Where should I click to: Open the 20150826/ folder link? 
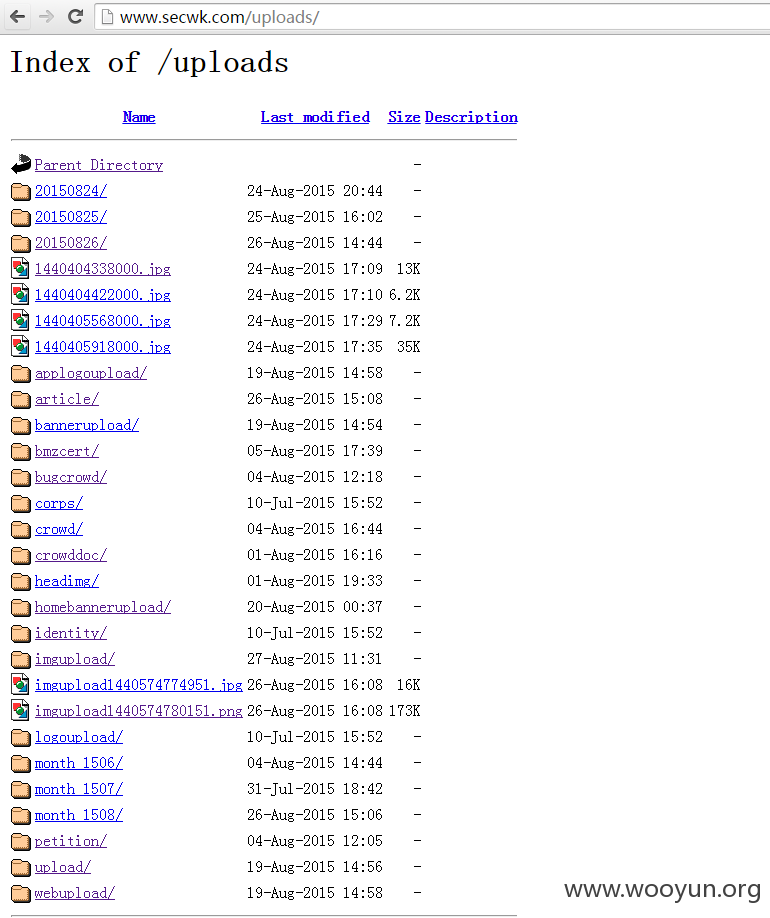tap(71, 243)
